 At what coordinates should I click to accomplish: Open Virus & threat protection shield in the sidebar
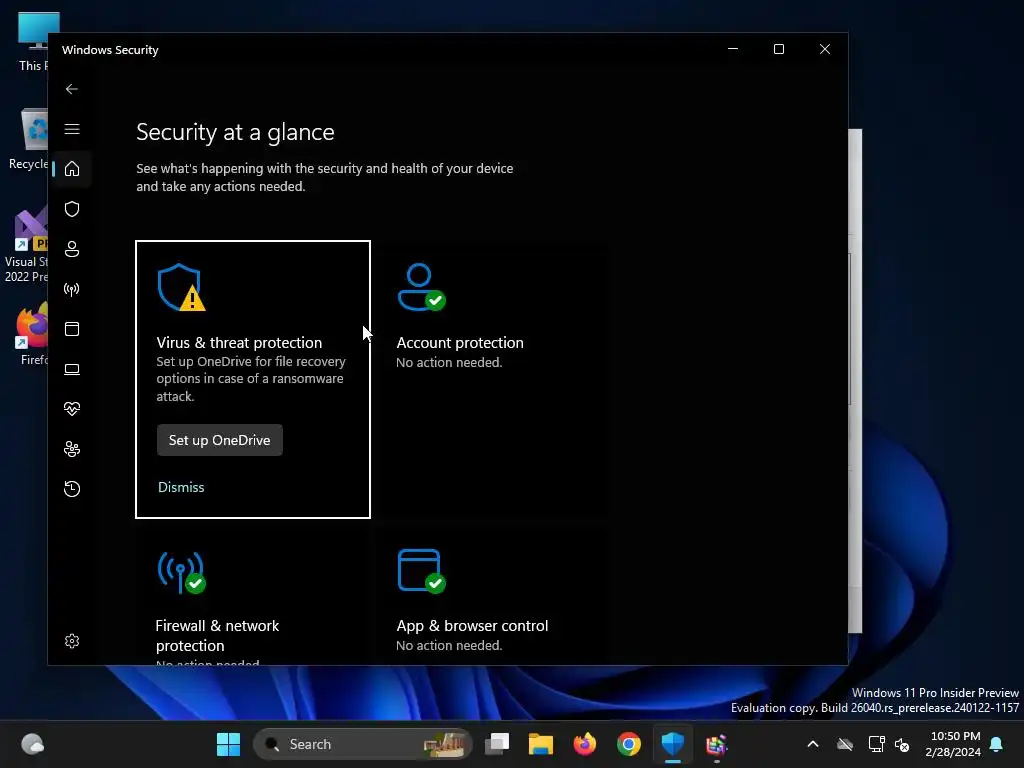72,209
